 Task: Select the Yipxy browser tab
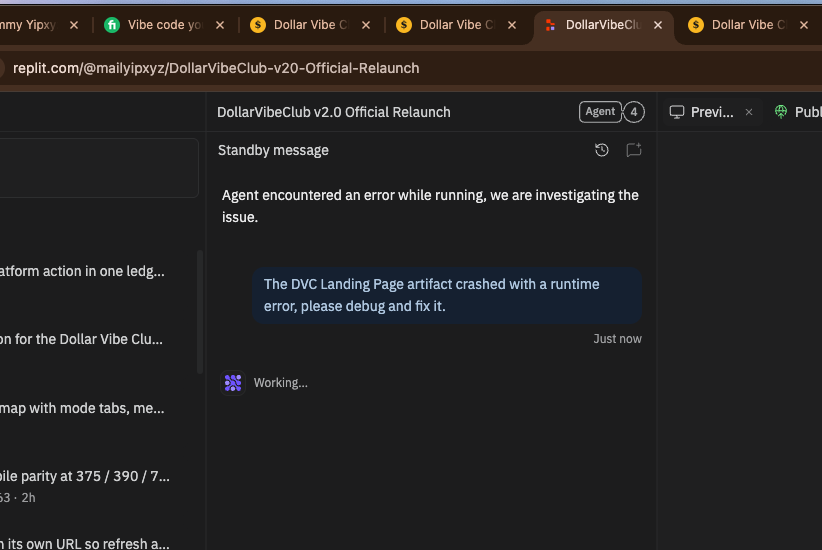tap(29, 25)
